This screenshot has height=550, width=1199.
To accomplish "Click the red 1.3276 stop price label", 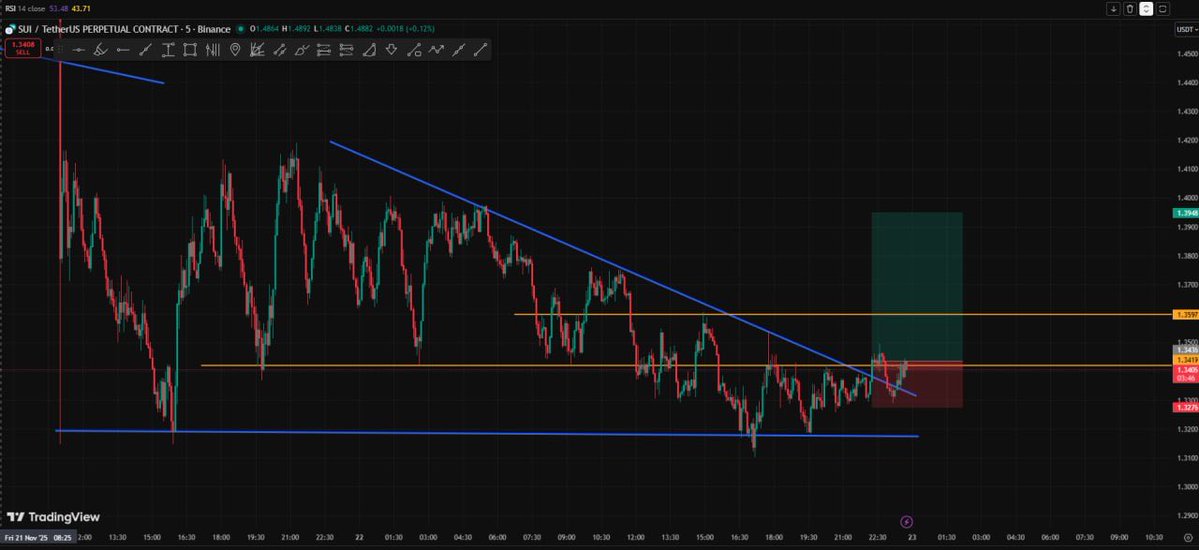I will (1186, 408).
